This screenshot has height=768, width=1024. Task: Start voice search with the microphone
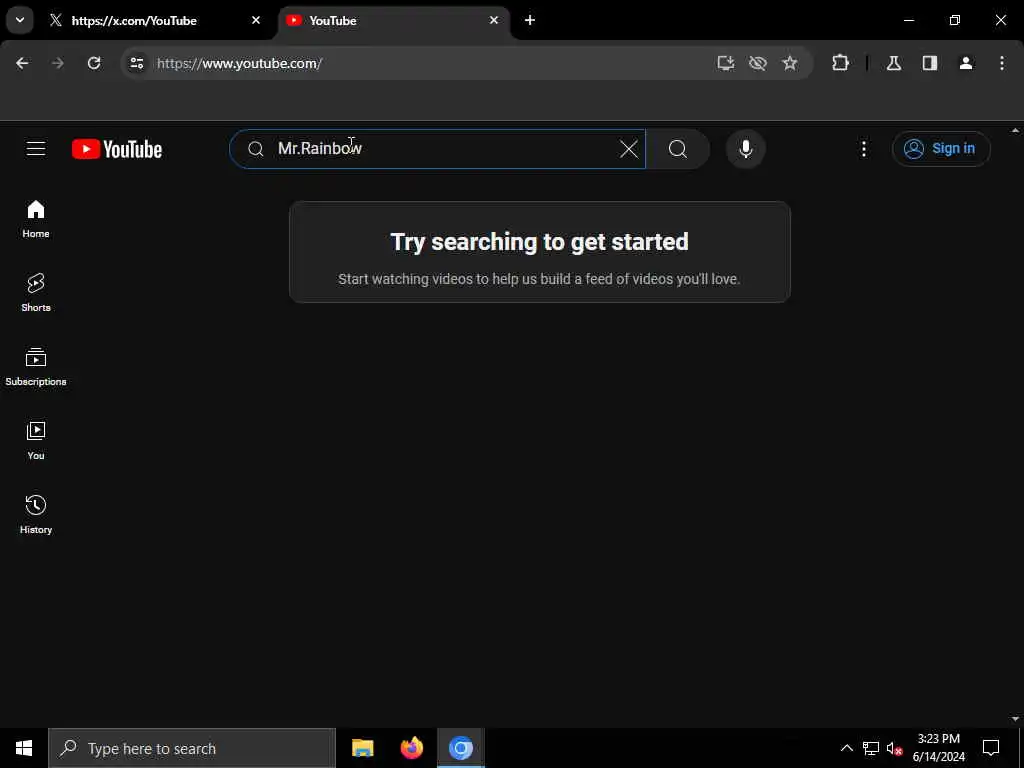pyautogui.click(x=745, y=149)
